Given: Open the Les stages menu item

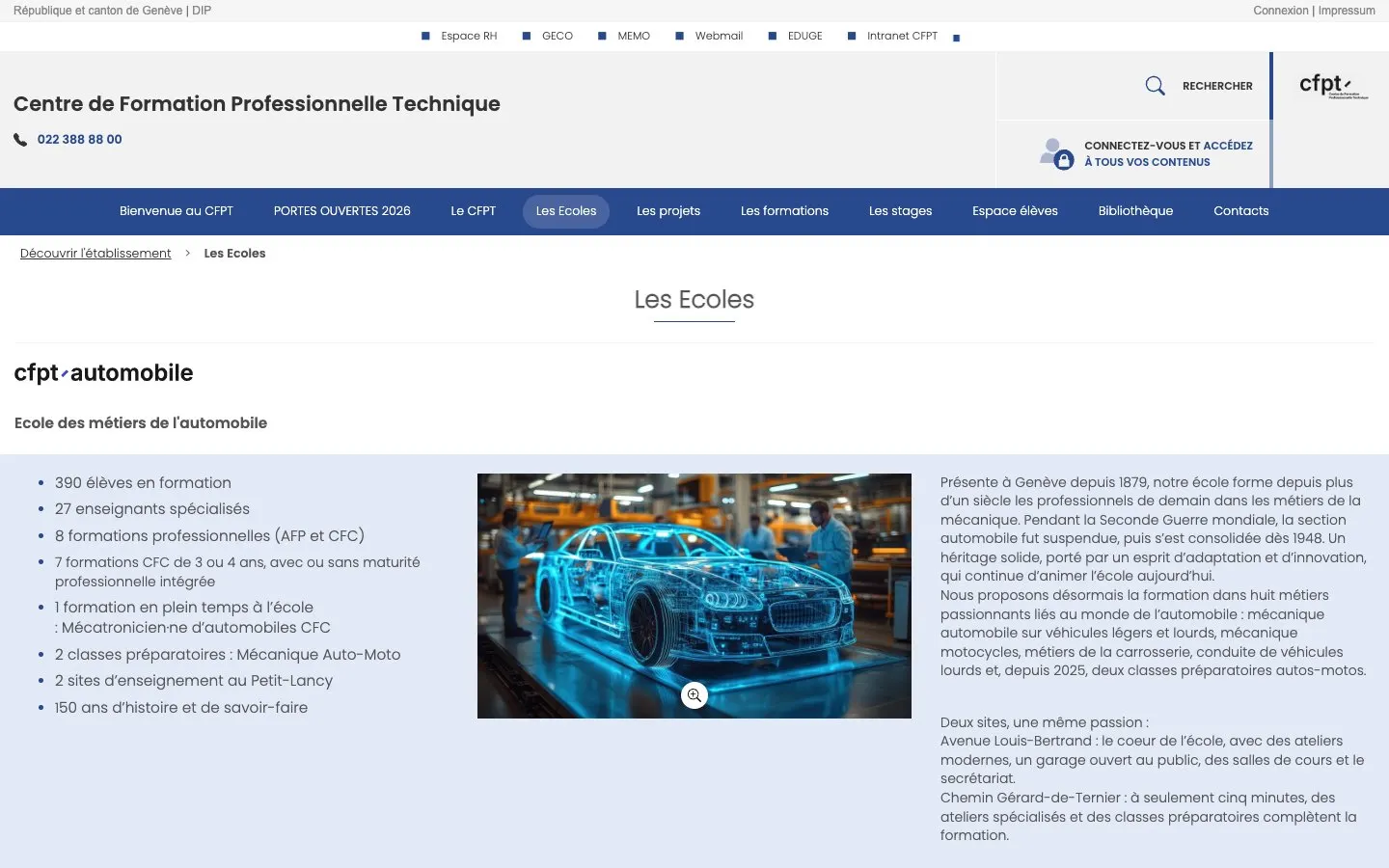Looking at the screenshot, I should (x=900, y=211).
